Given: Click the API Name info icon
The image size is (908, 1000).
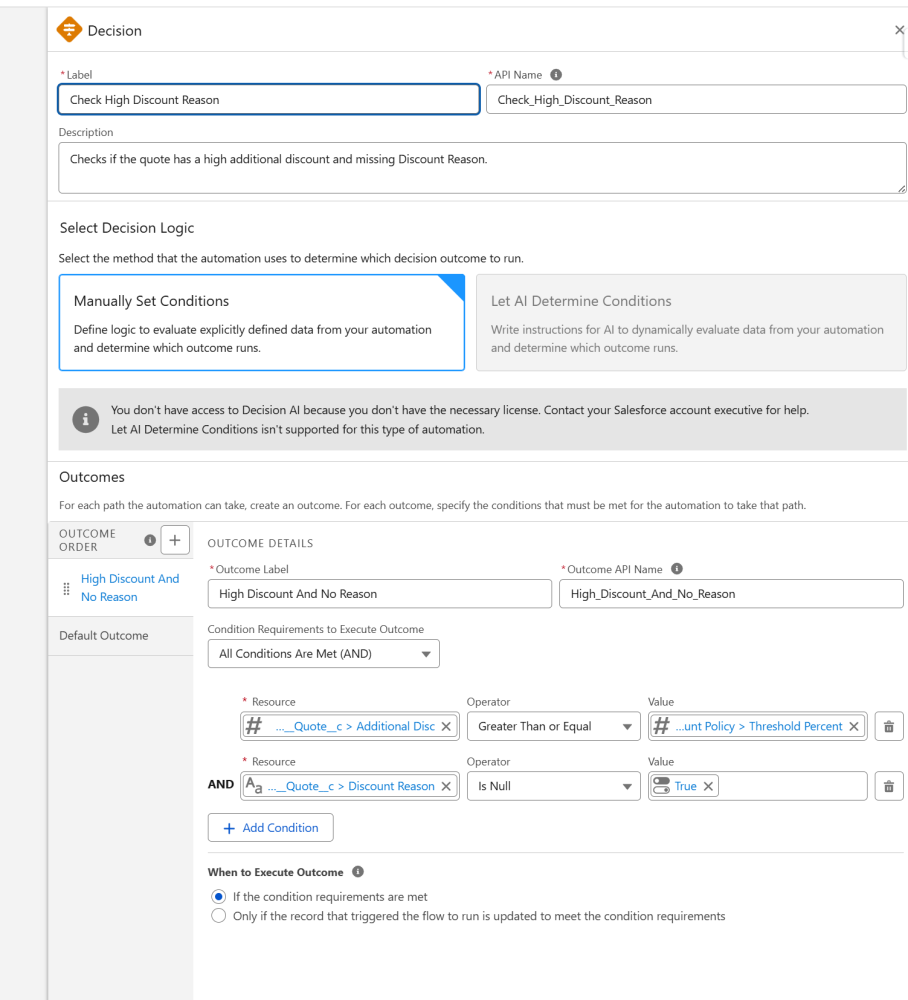Looking at the screenshot, I should (x=556, y=75).
